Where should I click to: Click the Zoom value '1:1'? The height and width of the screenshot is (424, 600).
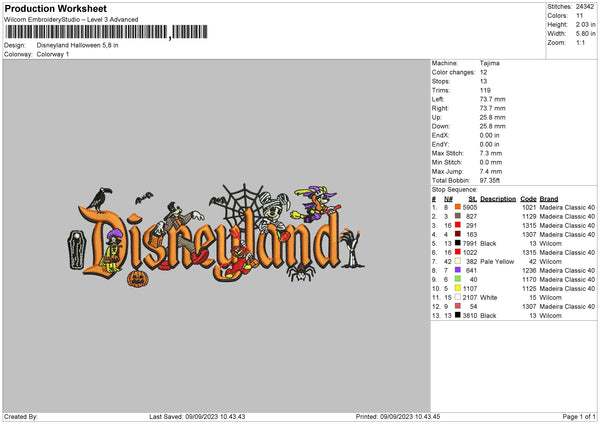[580, 42]
